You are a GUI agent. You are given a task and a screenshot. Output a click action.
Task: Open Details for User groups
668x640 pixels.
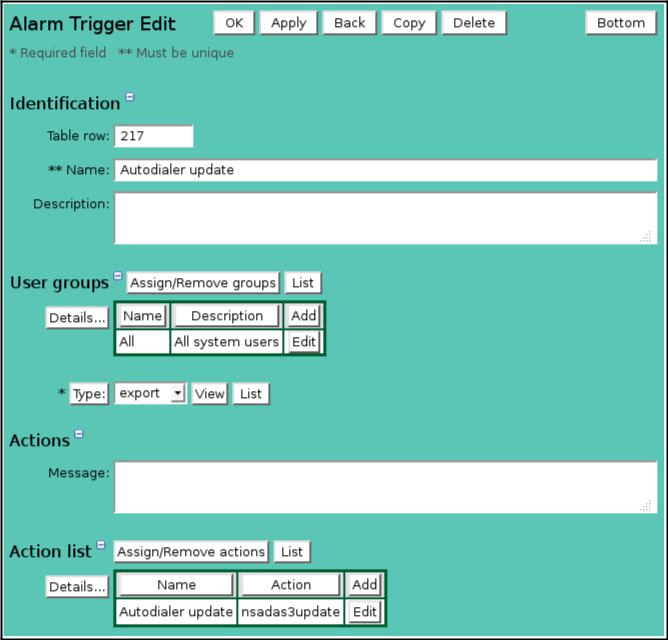click(77, 317)
